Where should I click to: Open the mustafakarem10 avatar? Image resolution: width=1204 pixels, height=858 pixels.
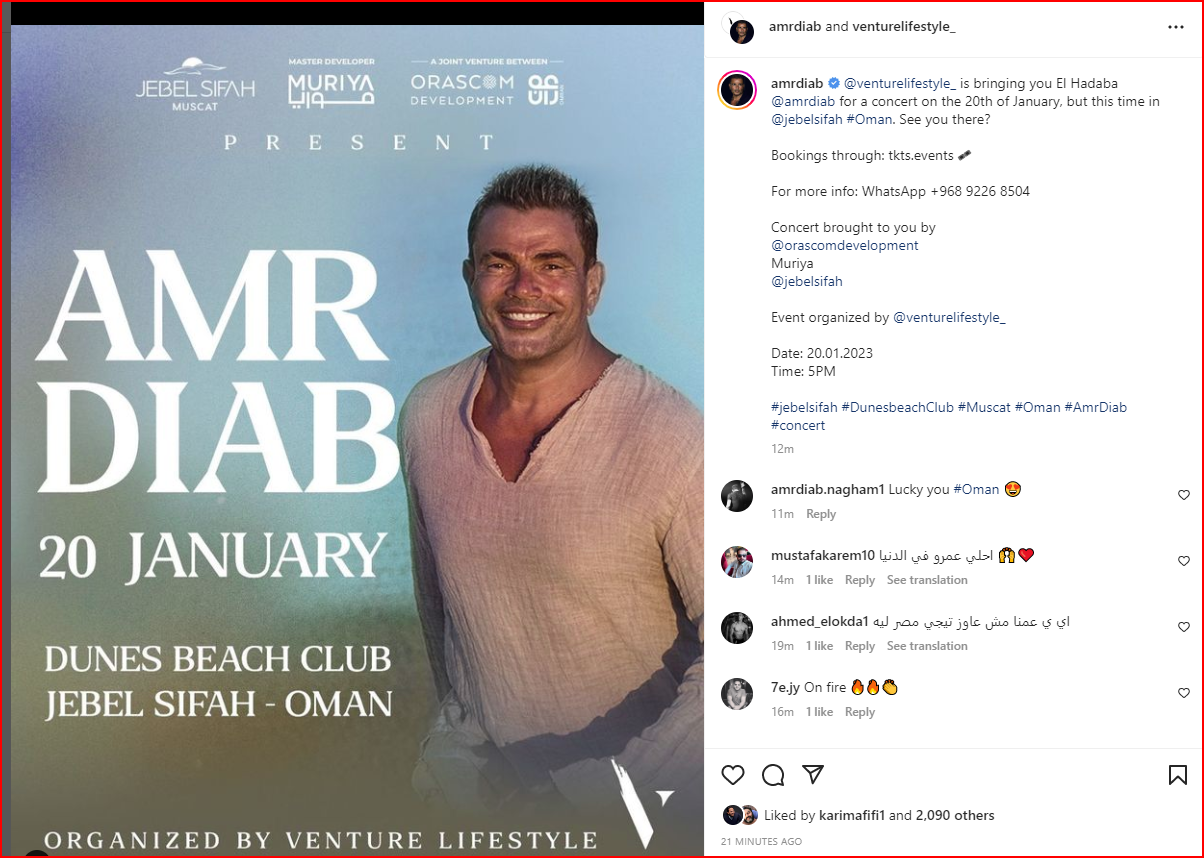tap(737, 562)
